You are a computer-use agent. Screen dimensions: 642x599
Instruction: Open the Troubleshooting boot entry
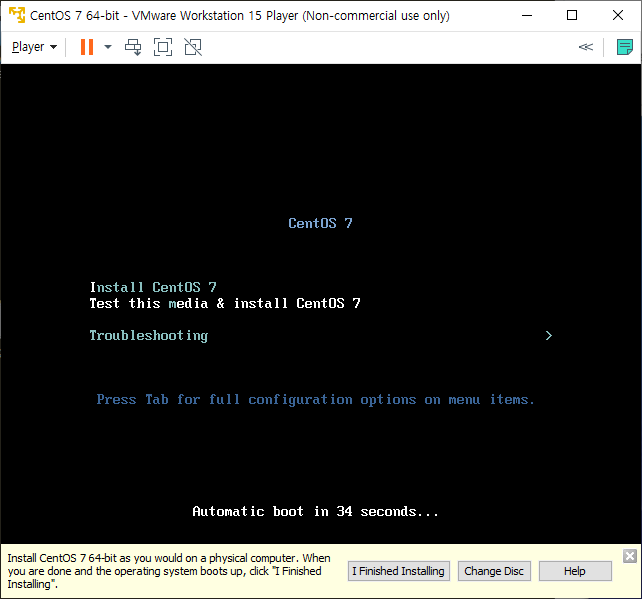[149, 335]
